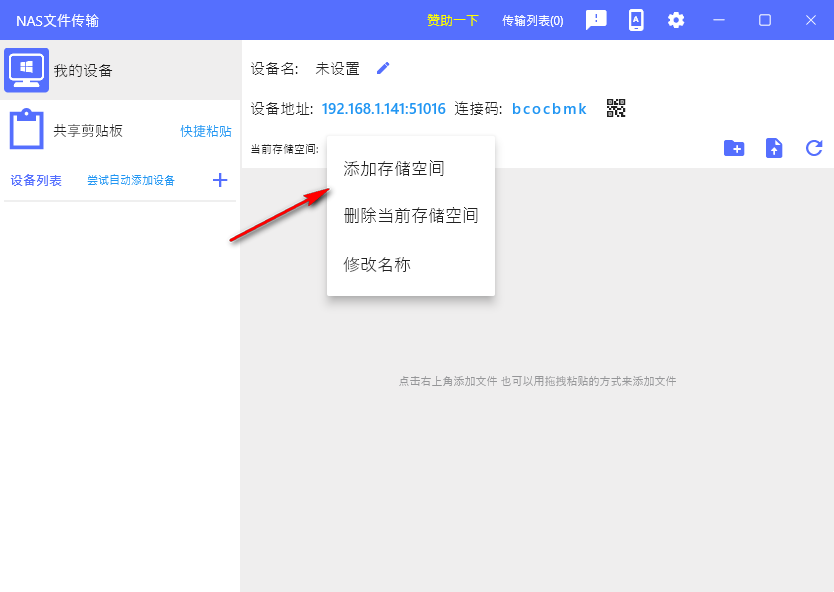
Task: Open 传输列表(0) transfer list
Action: [x=532, y=20]
